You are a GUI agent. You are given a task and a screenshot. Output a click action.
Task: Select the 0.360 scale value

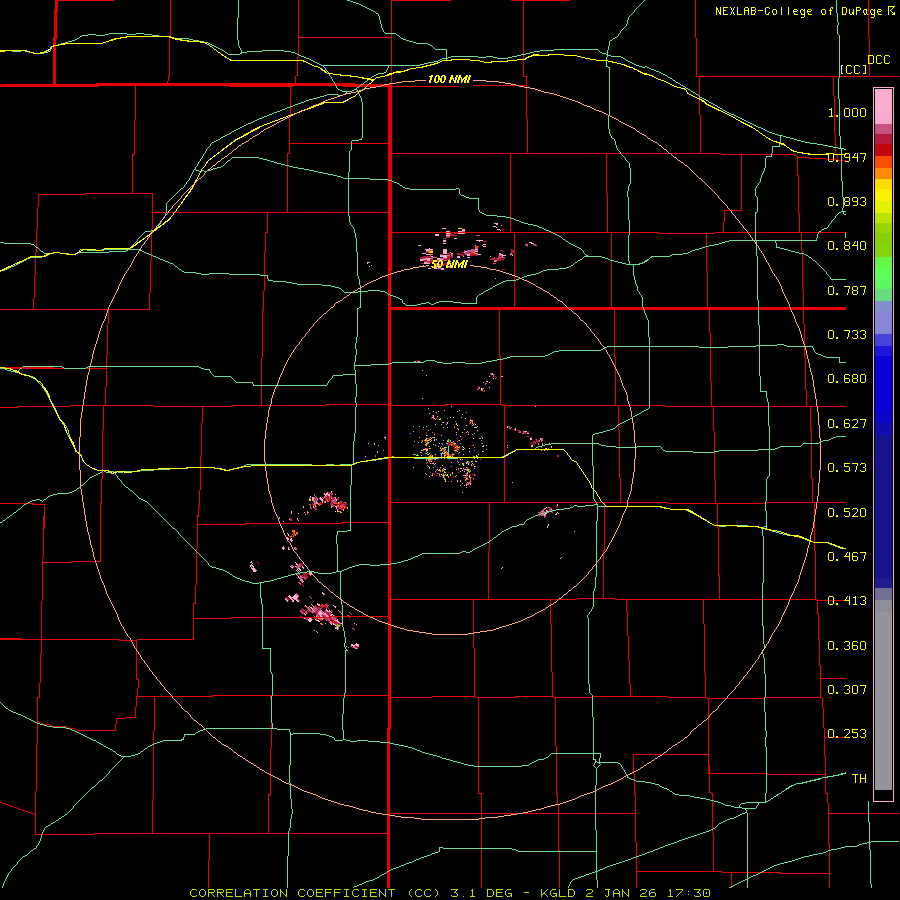(847, 646)
